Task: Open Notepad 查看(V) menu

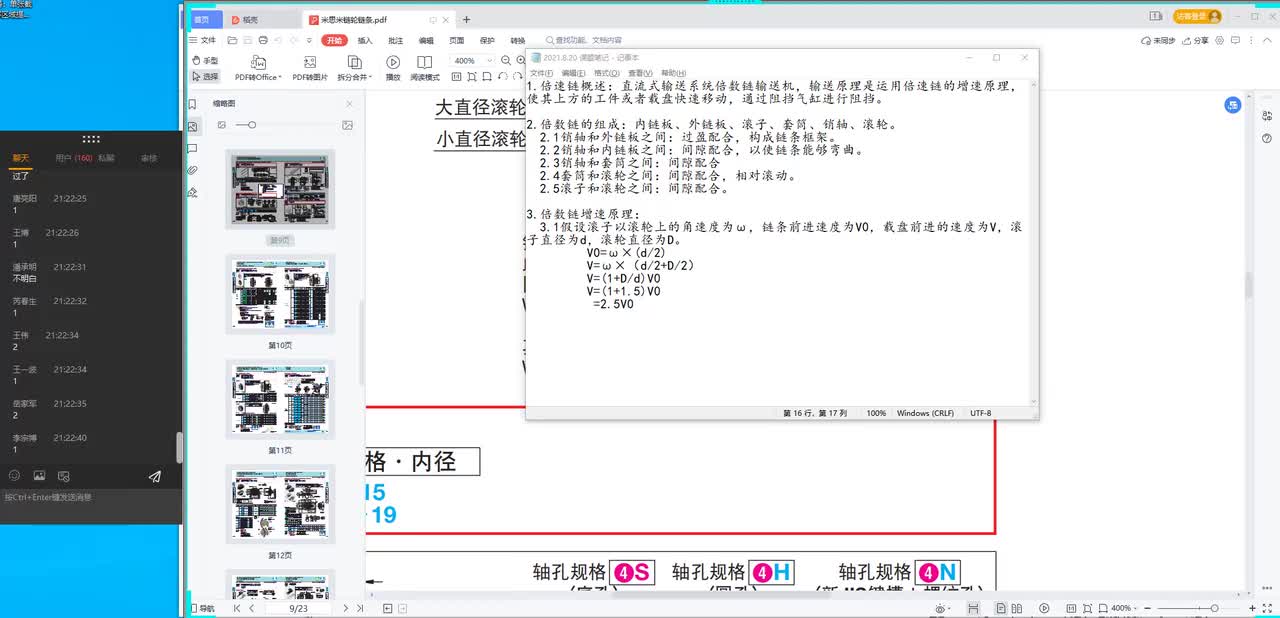Action: 641,73
